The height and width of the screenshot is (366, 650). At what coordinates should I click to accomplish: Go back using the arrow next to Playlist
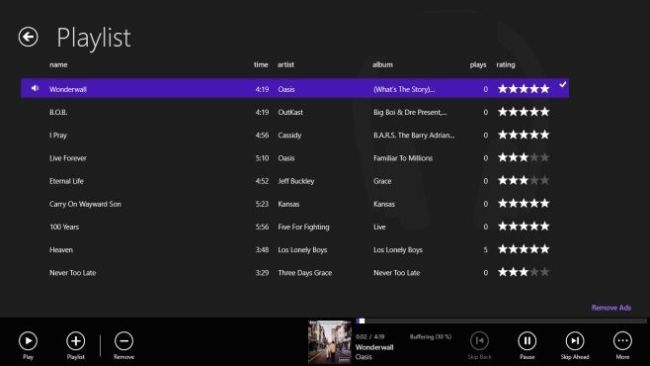point(28,37)
